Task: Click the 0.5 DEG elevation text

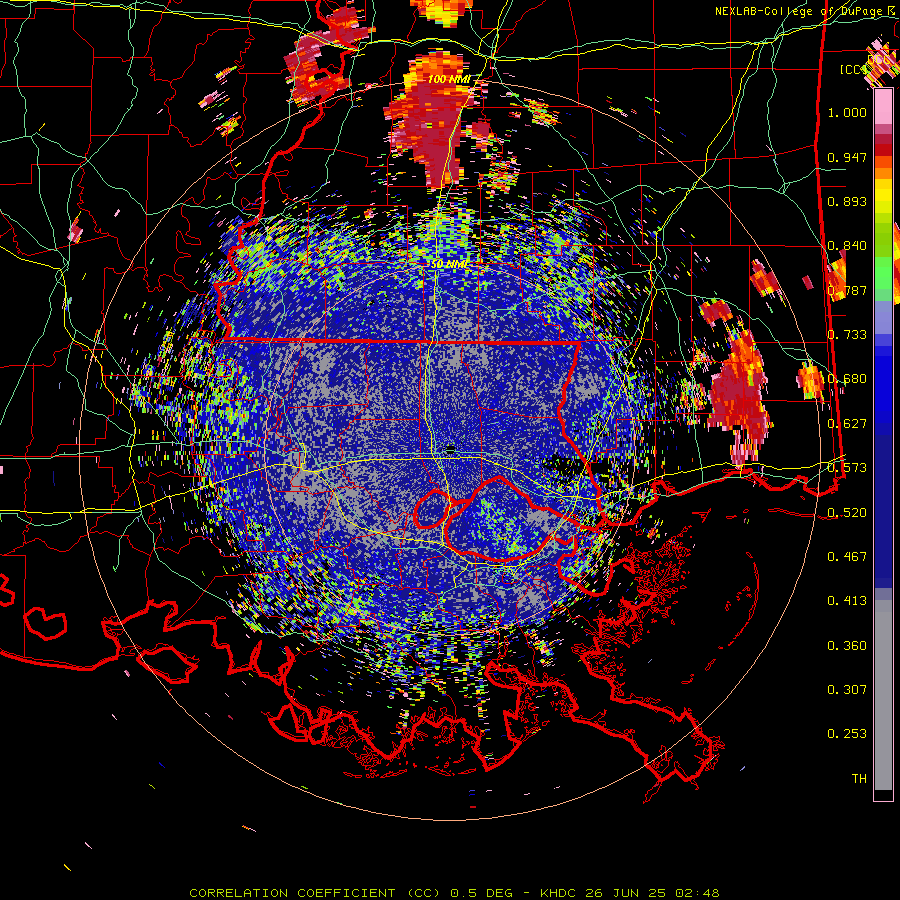Action: tap(481, 893)
